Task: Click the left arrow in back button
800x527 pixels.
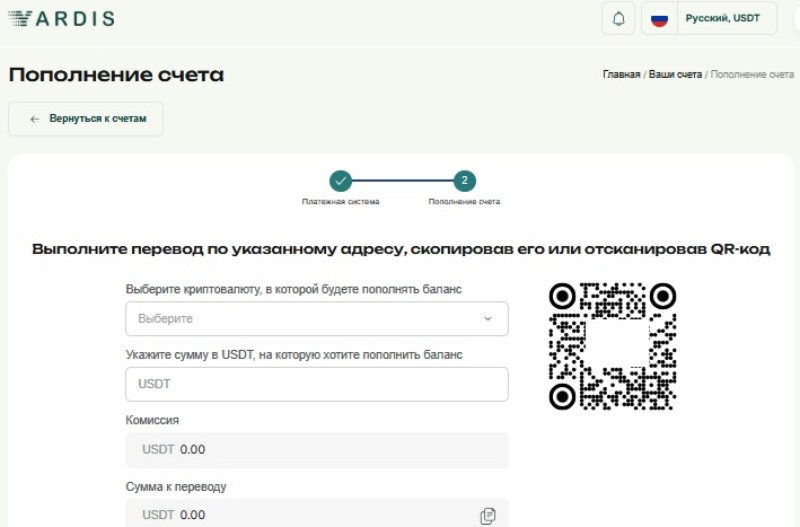Action: pos(35,119)
